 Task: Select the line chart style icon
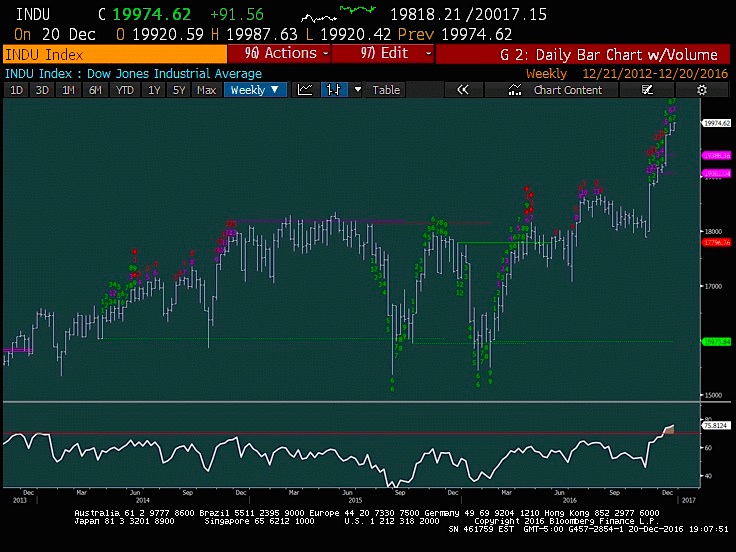point(305,90)
